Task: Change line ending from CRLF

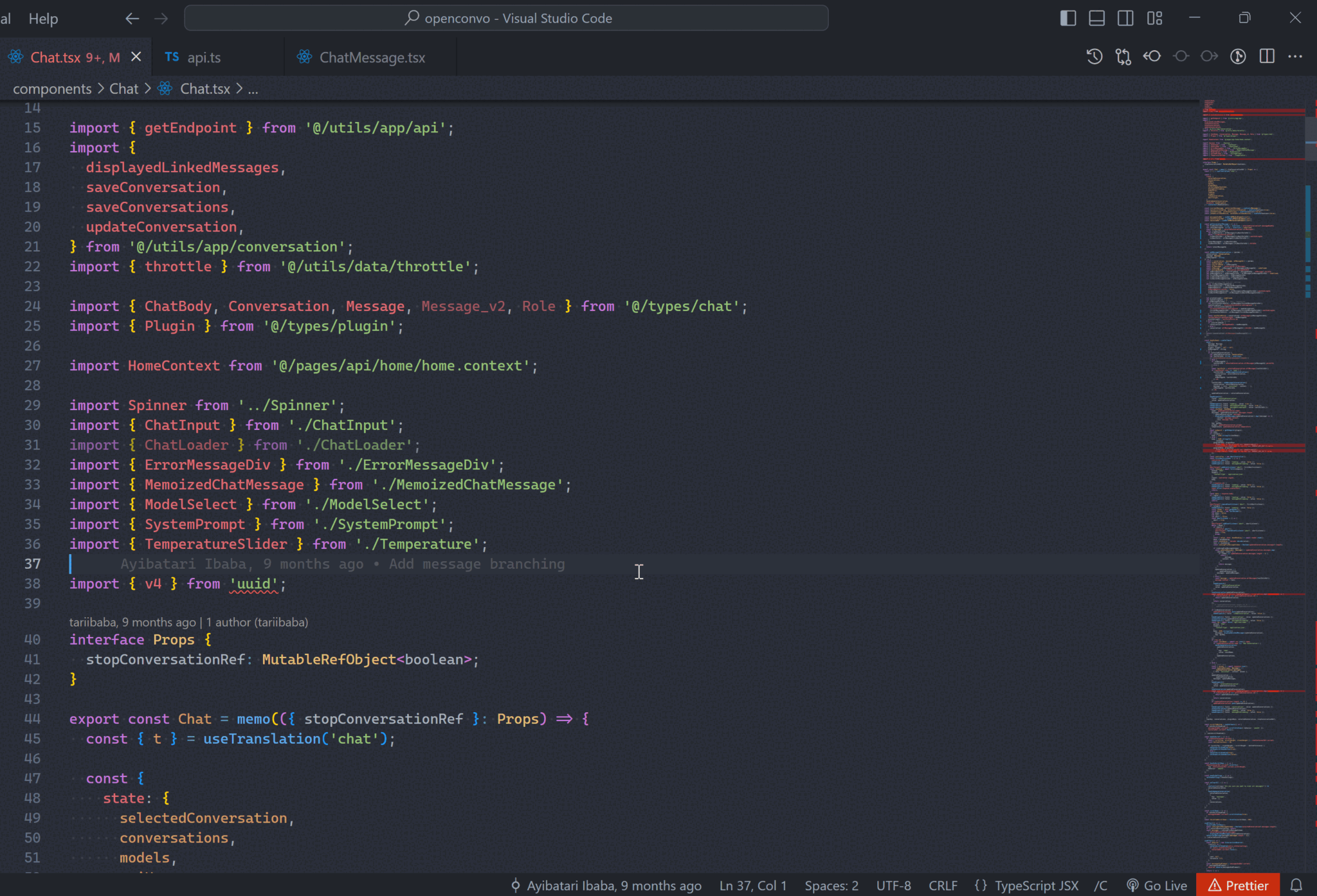Action: (943, 885)
